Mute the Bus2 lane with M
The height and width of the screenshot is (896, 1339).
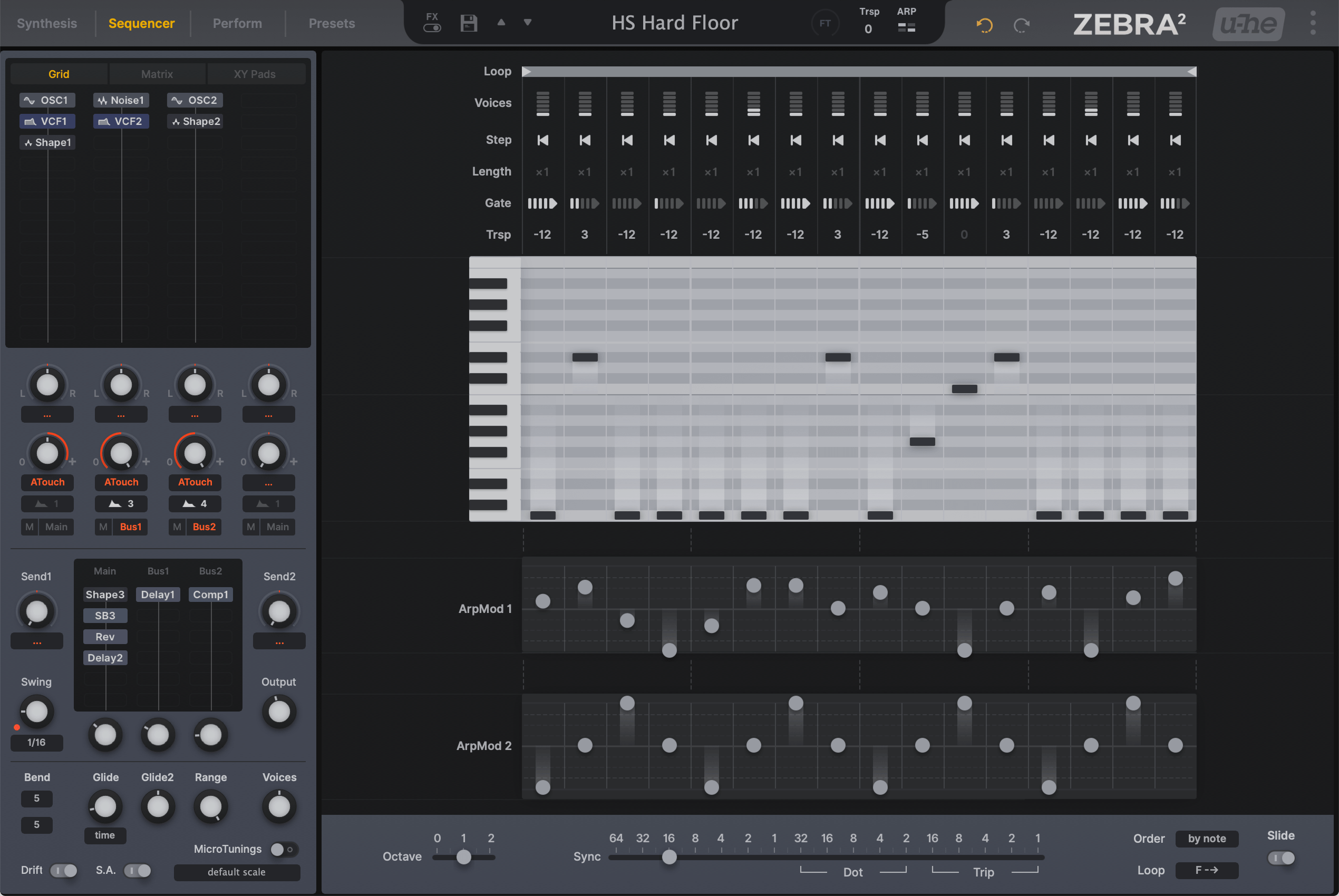(177, 527)
